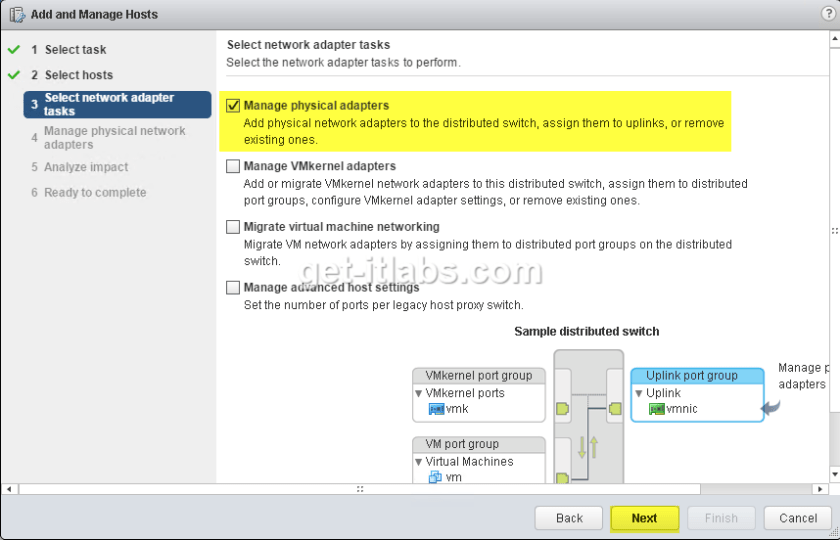Click vertical scrollbar down arrow
Screen dimensions: 840x540
click(x=835, y=474)
